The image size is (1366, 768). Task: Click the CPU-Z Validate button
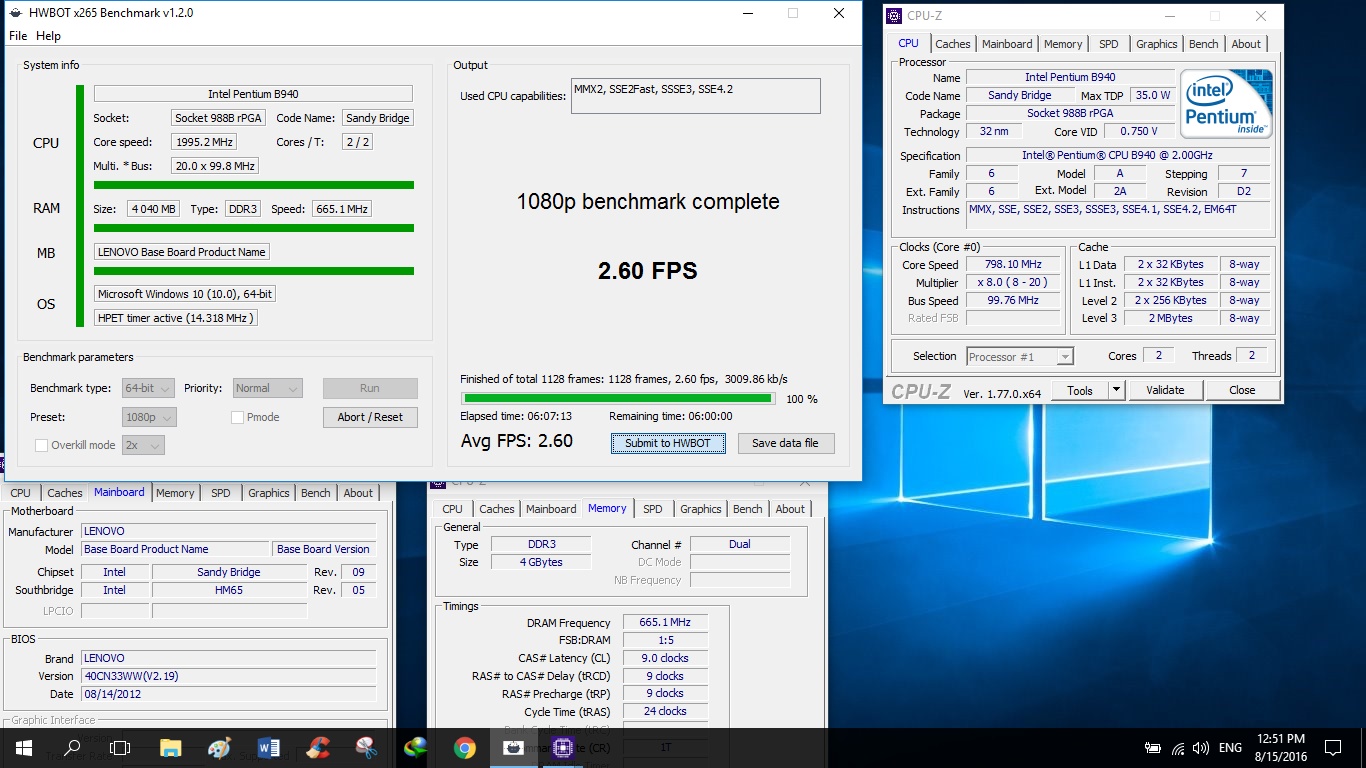click(1165, 390)
